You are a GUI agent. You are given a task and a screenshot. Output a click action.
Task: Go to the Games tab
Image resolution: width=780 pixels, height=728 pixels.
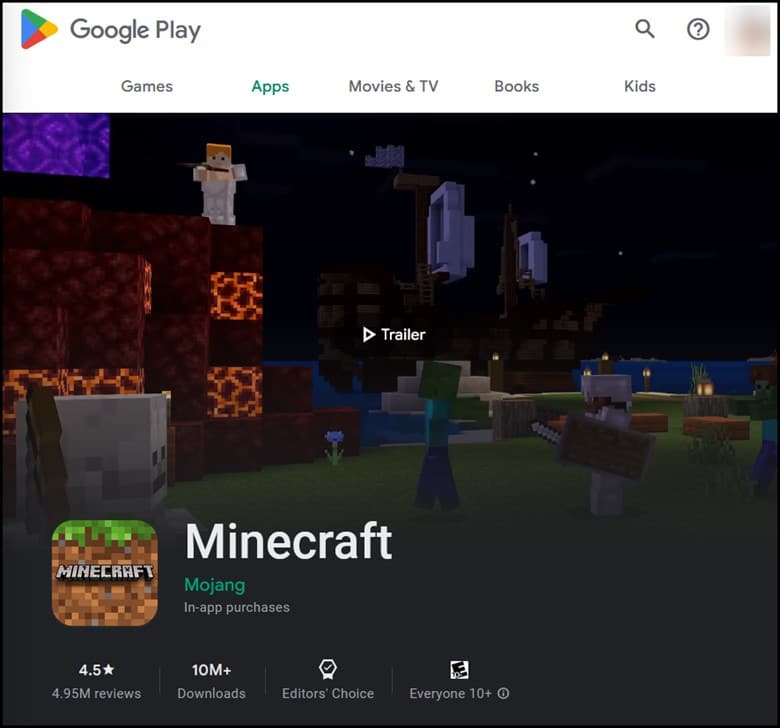[x=147, y=86]
